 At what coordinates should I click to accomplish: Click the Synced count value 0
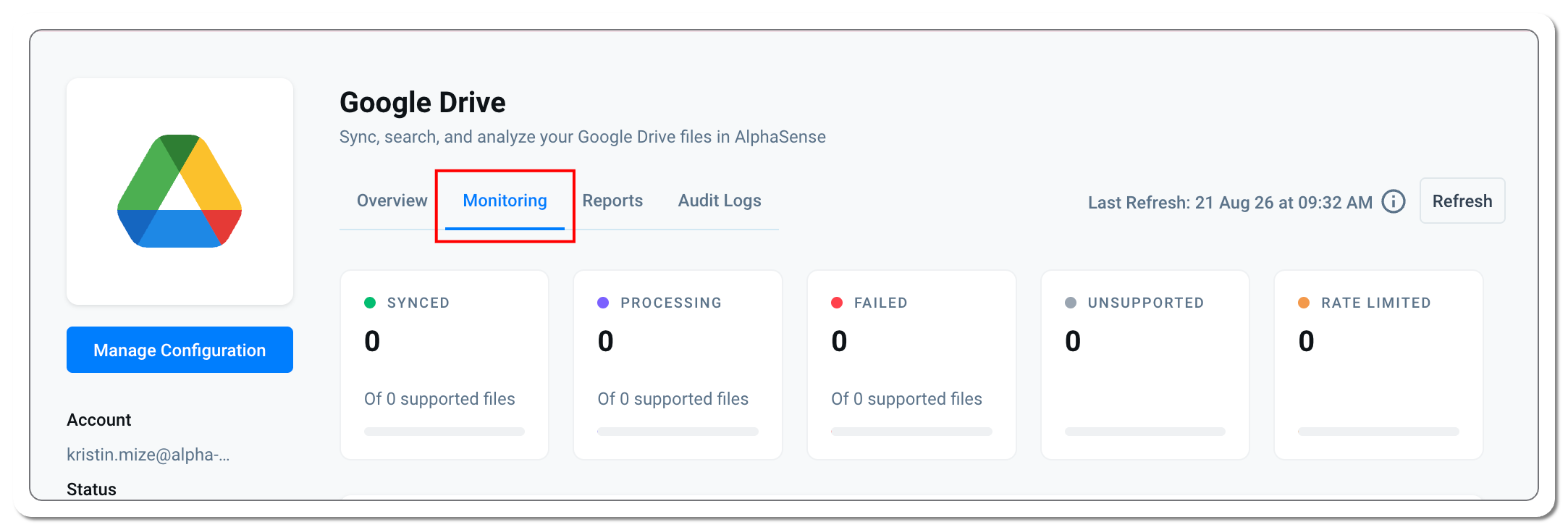(x=372, y=341)
